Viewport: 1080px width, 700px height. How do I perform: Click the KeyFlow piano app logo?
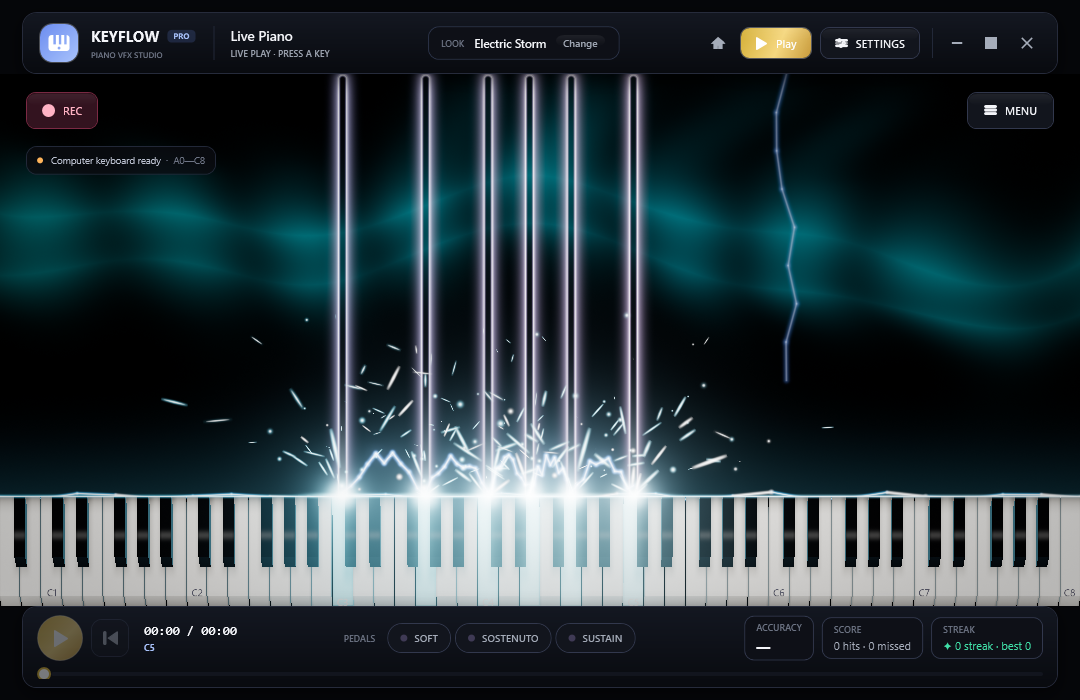point(59,43)
